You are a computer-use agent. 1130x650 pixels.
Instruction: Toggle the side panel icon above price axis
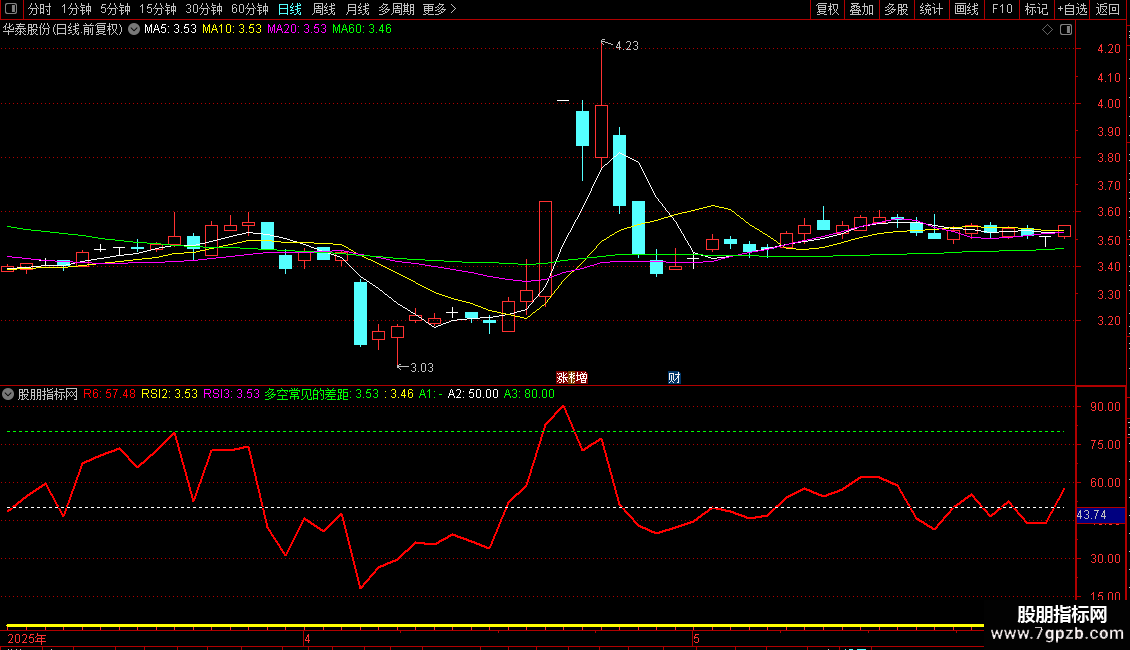click(1066, 30)
